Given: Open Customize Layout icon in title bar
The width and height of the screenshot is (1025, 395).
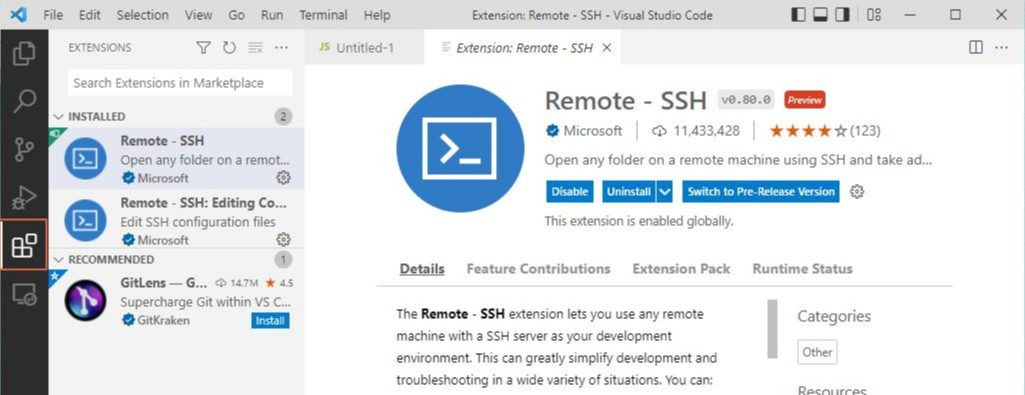Looking at the screenshot, I should coord(874,14).
